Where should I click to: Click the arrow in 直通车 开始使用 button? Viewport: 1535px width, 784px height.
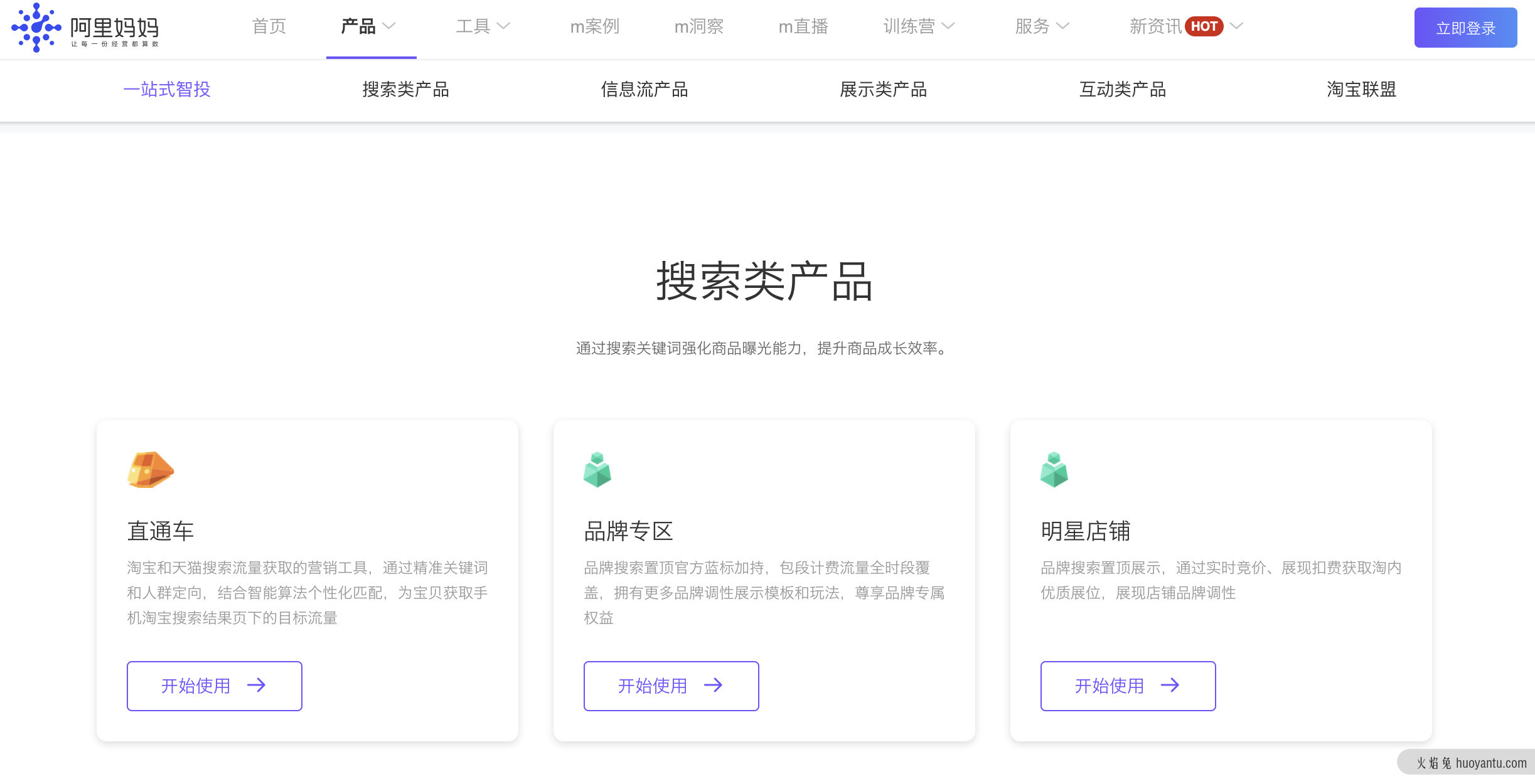coord(257,686)
